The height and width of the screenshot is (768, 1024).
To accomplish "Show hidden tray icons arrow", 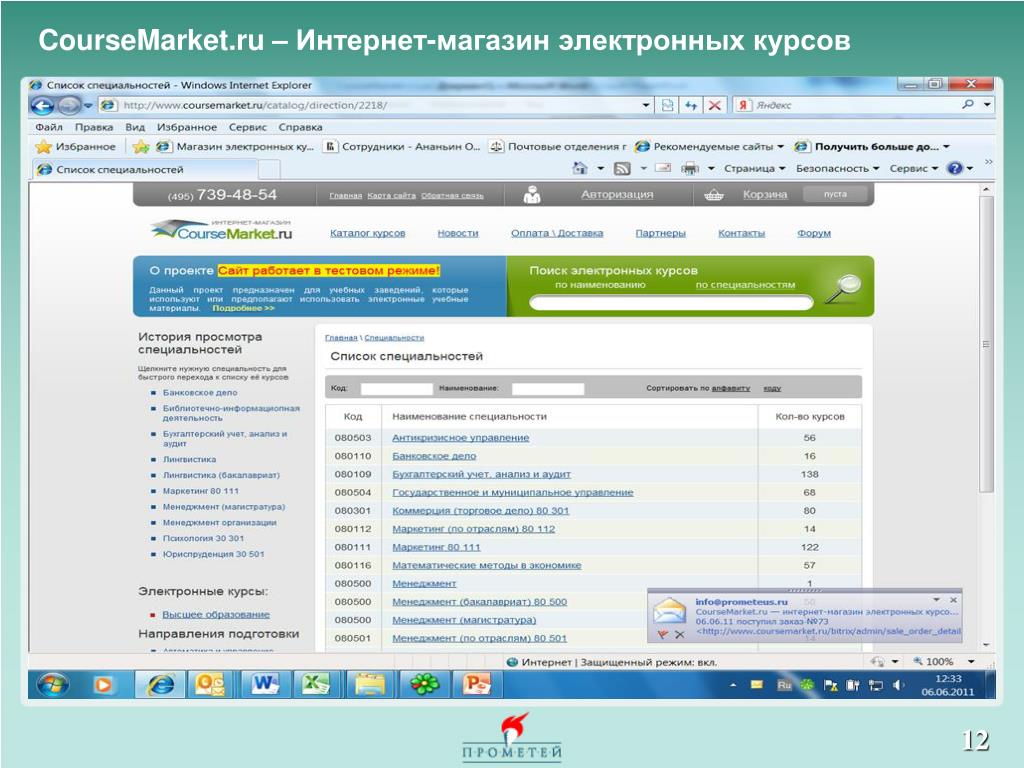I will [x=733, y=685].
